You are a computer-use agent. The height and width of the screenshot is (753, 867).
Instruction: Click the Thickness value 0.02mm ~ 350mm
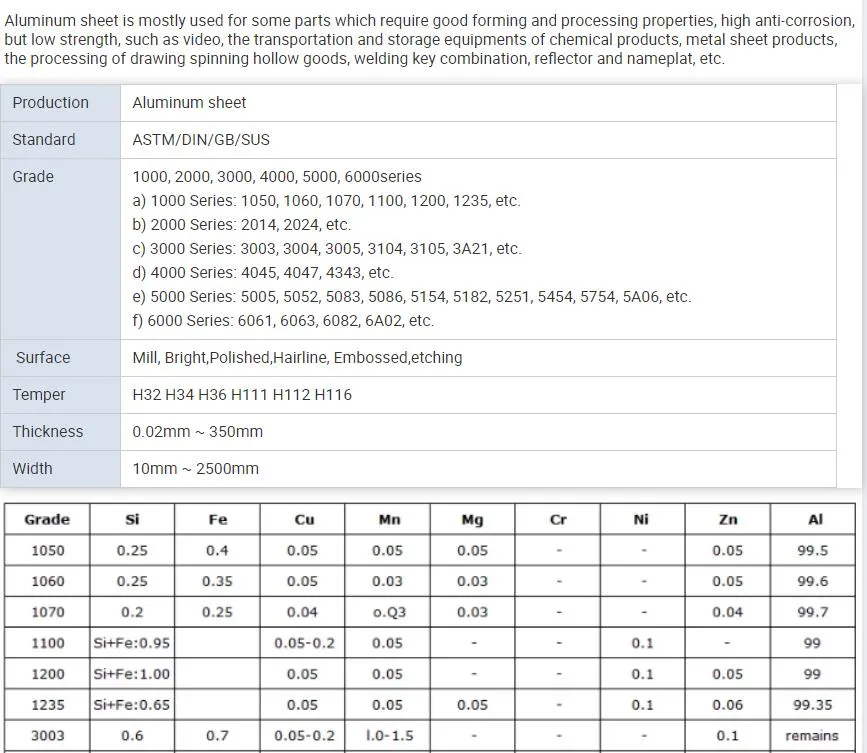[x=198, y=431]
